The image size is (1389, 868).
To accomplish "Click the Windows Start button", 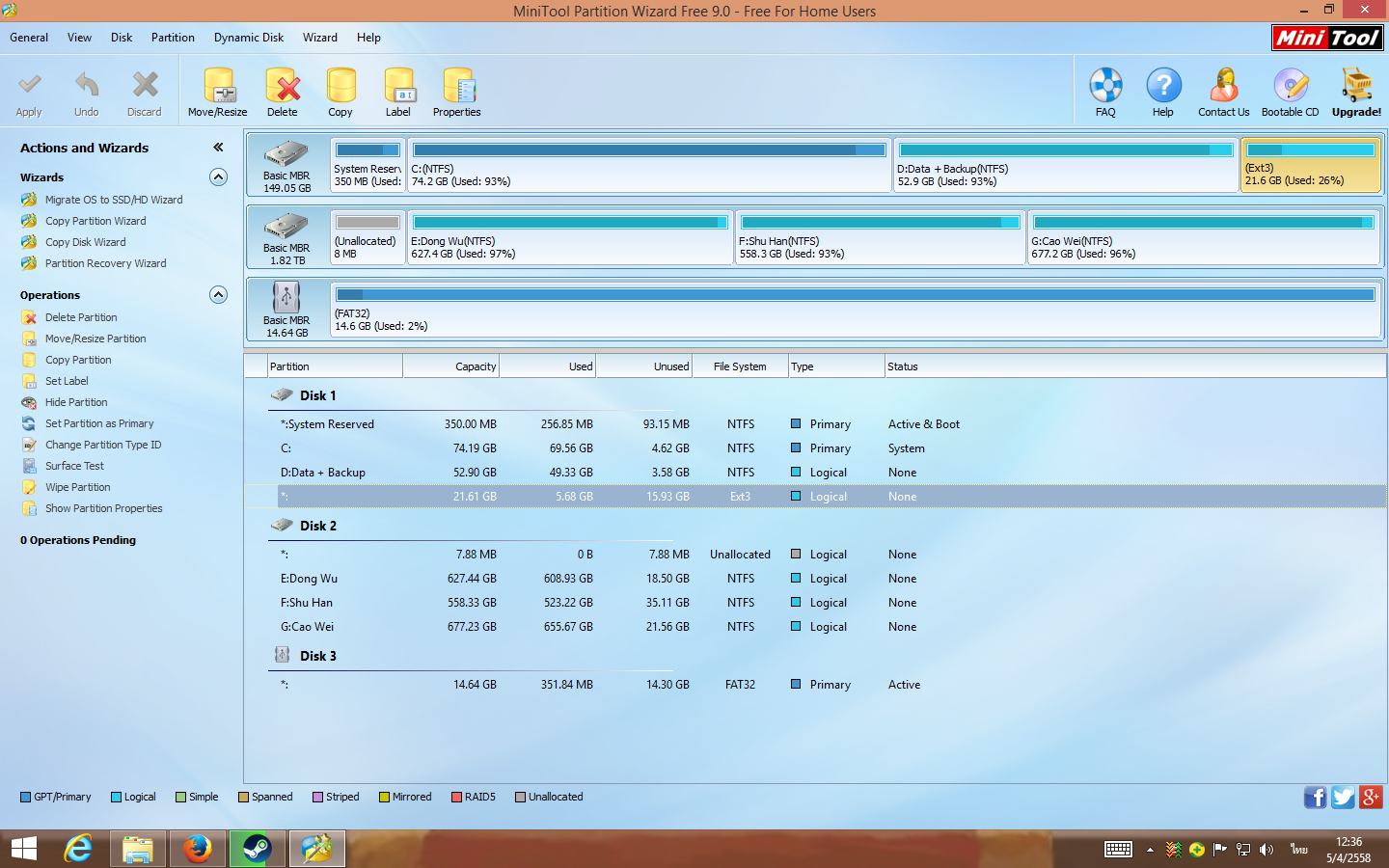I will pos(24,849).
